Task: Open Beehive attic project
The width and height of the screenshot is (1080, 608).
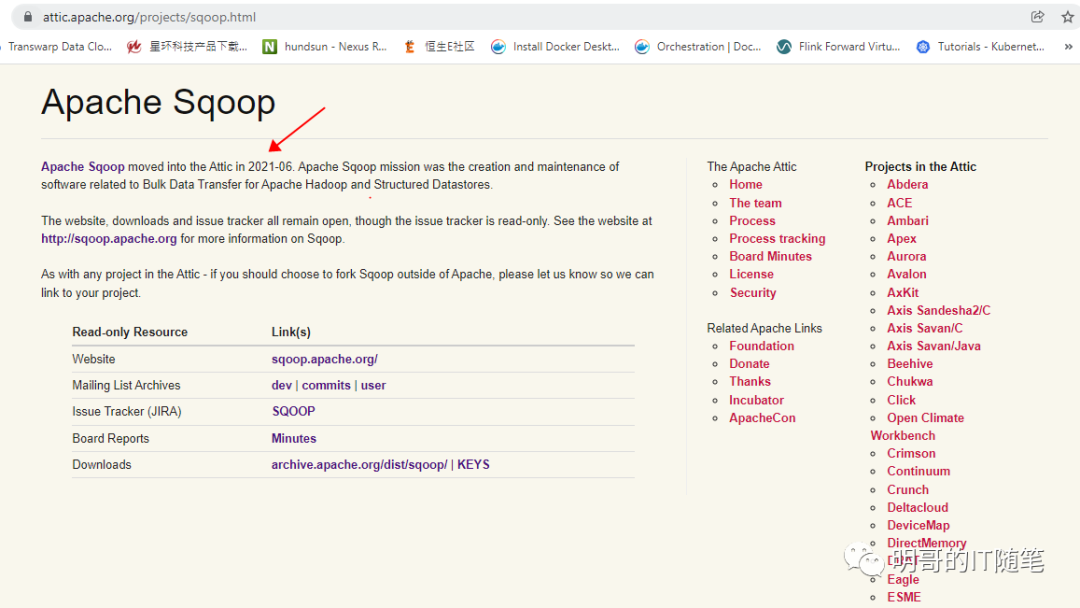Action: [x=910, y=364]
